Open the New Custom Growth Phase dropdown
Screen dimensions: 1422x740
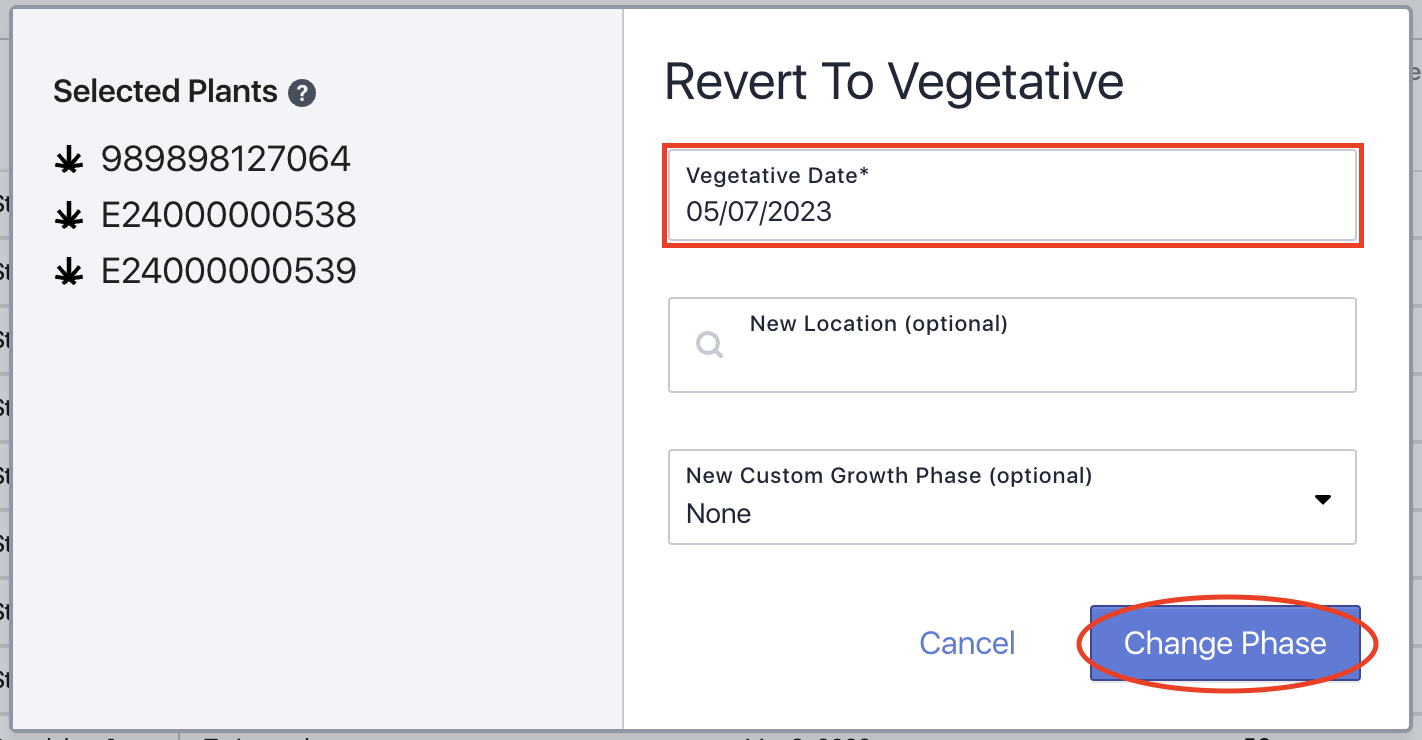(1012, 497)
